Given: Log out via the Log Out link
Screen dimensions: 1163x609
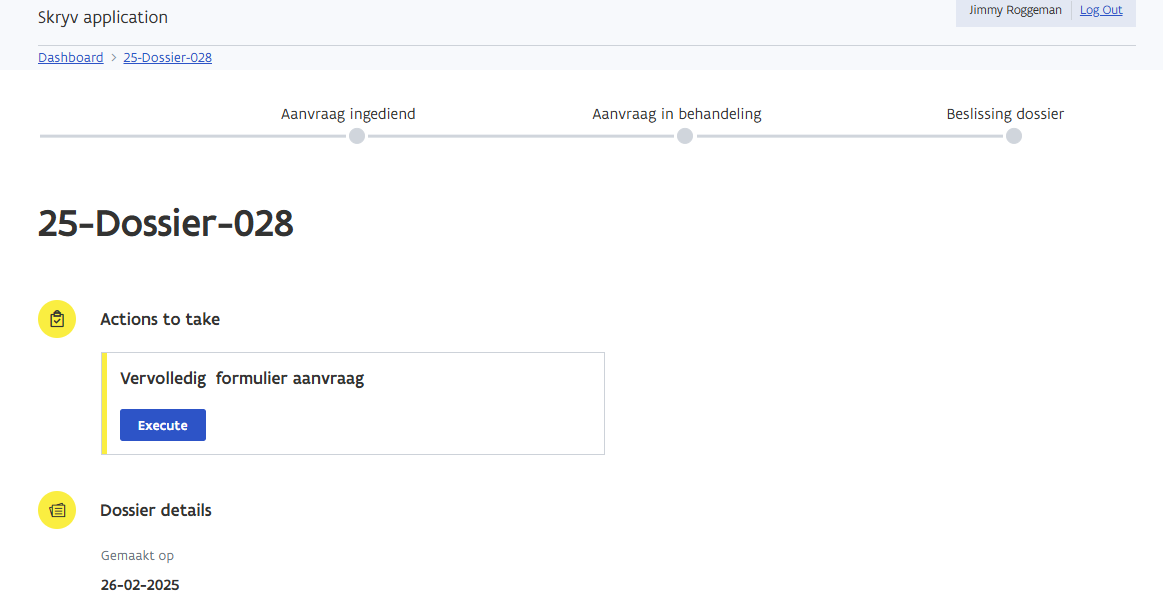Looking at the screenshot, I should pyautogui.click(x=1101, y=10).
